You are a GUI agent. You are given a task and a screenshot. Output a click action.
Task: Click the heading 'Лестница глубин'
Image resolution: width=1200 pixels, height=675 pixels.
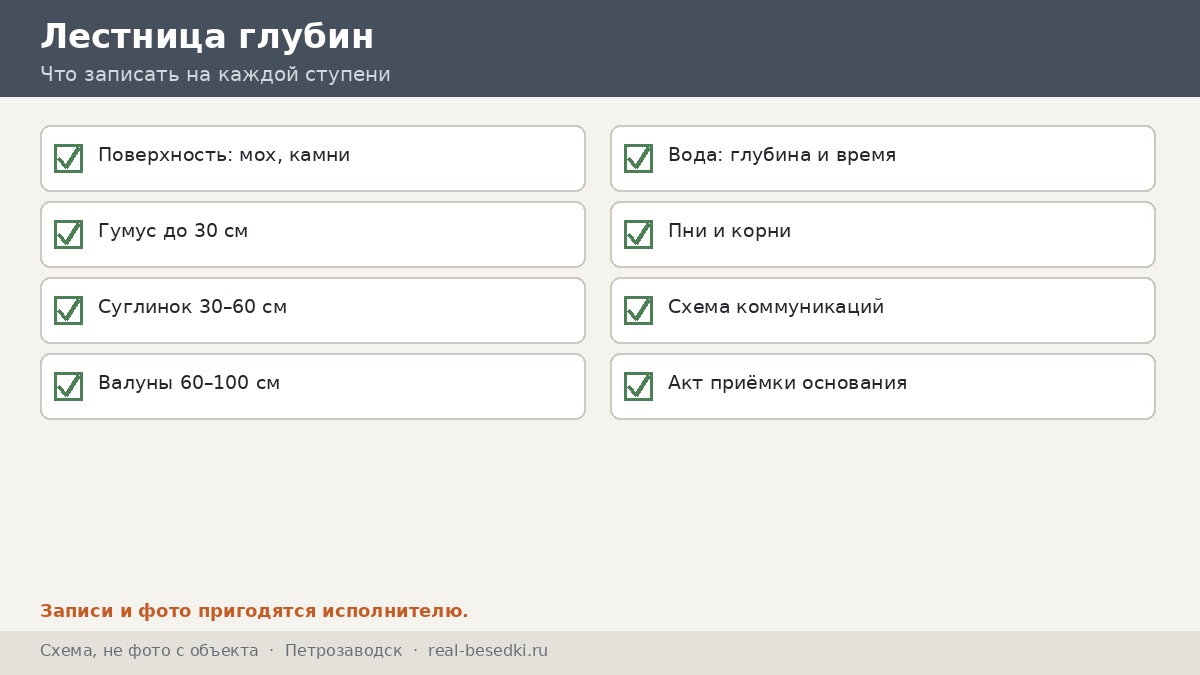tap(207, 37)
